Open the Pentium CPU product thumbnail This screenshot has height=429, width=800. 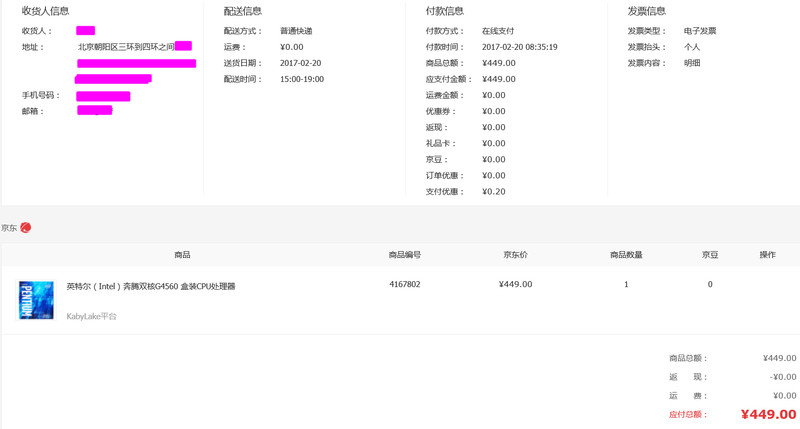pos(36,300)
